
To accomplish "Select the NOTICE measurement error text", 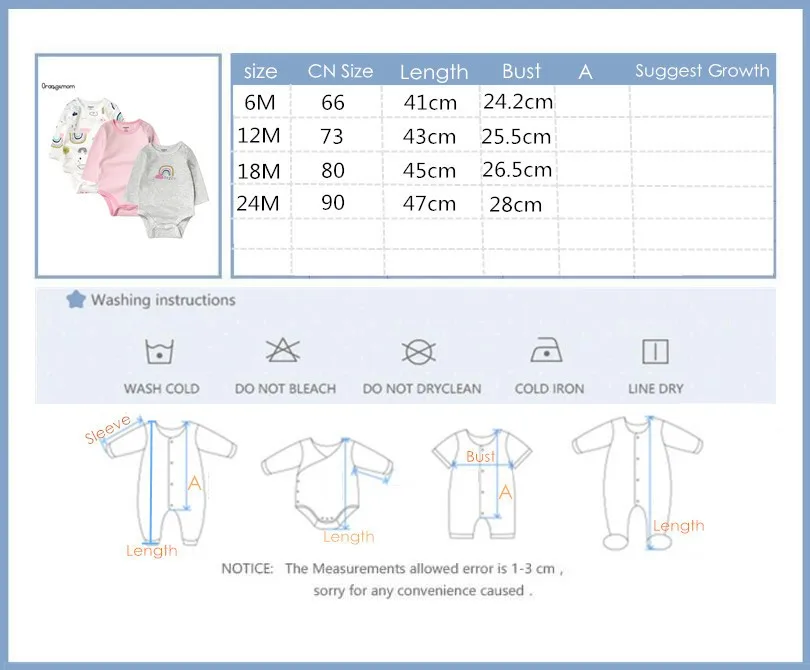I will click(x=430, y=568).
